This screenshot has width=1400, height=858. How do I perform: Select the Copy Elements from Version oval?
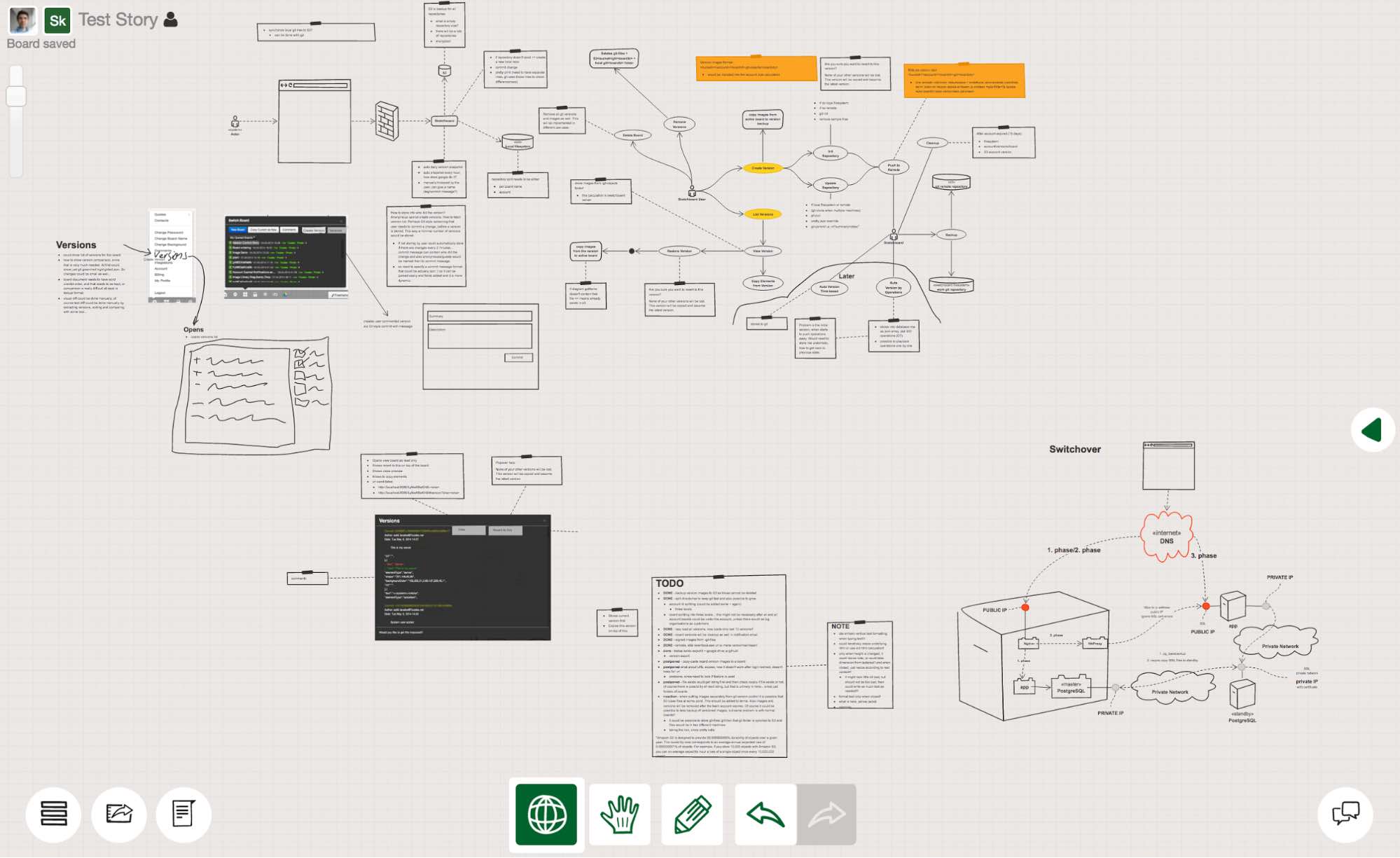tap(763, 284)
